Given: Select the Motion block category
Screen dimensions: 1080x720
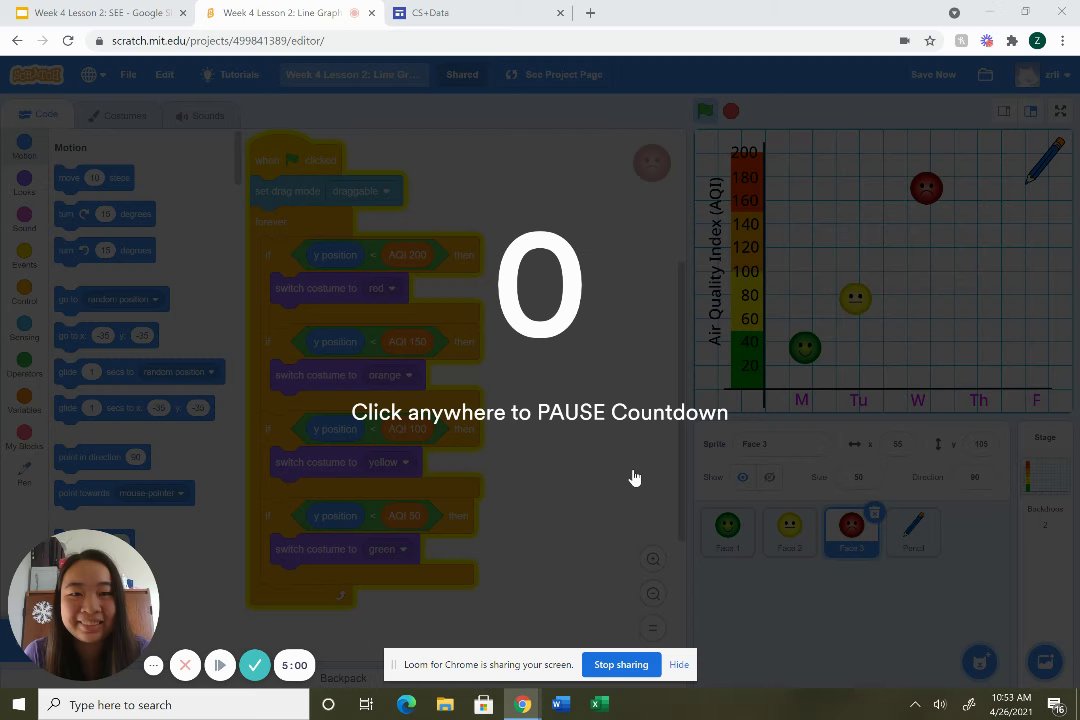Looking at the screenshot, I should coord(24,146).
